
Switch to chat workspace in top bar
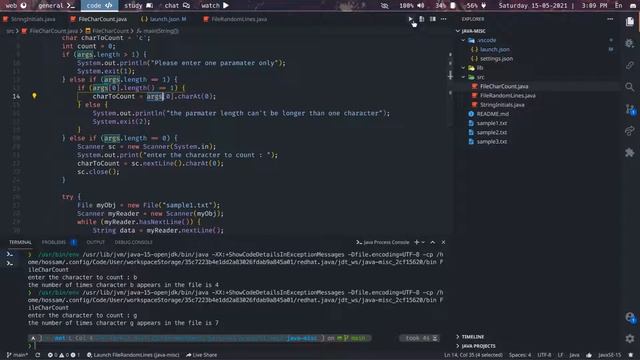click(x=177, y=6)
